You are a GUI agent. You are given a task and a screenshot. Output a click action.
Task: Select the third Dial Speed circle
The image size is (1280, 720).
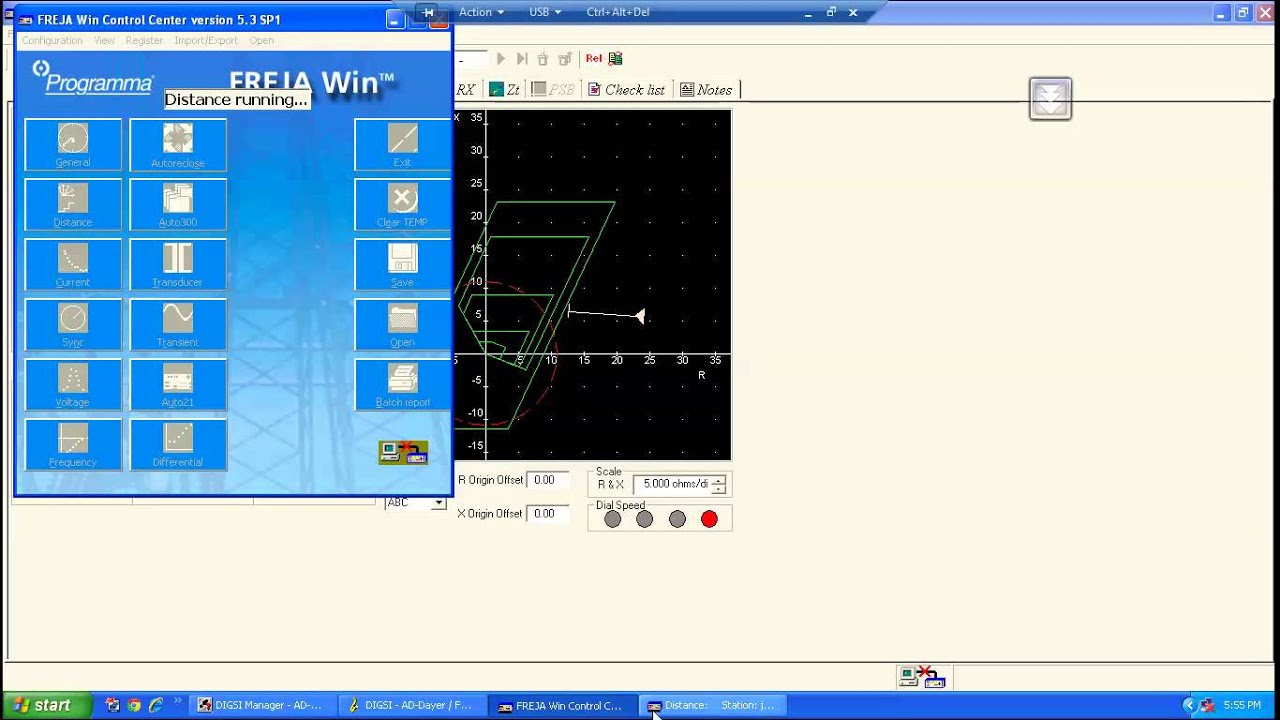pyautogui.click(x=678, y=519)
